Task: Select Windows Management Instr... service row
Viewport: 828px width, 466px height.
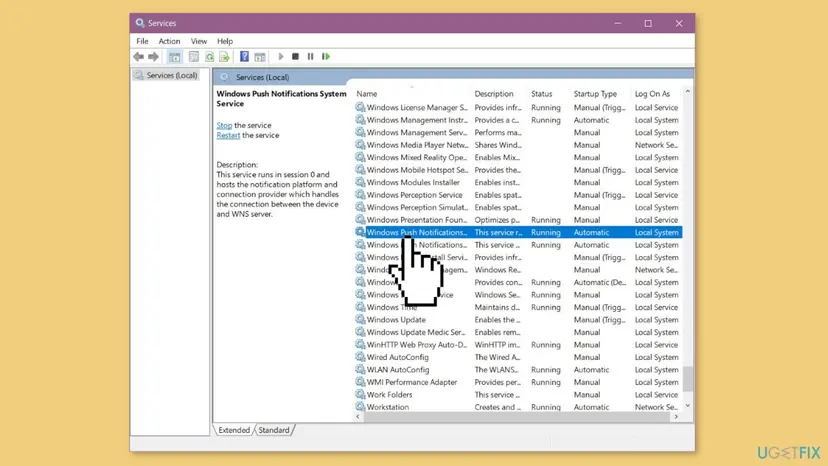Action: click(x=518, y=120)
